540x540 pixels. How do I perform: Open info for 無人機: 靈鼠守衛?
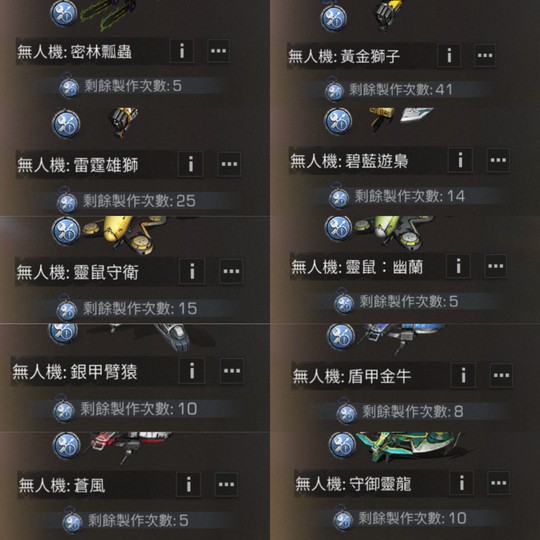click(192, 271)
